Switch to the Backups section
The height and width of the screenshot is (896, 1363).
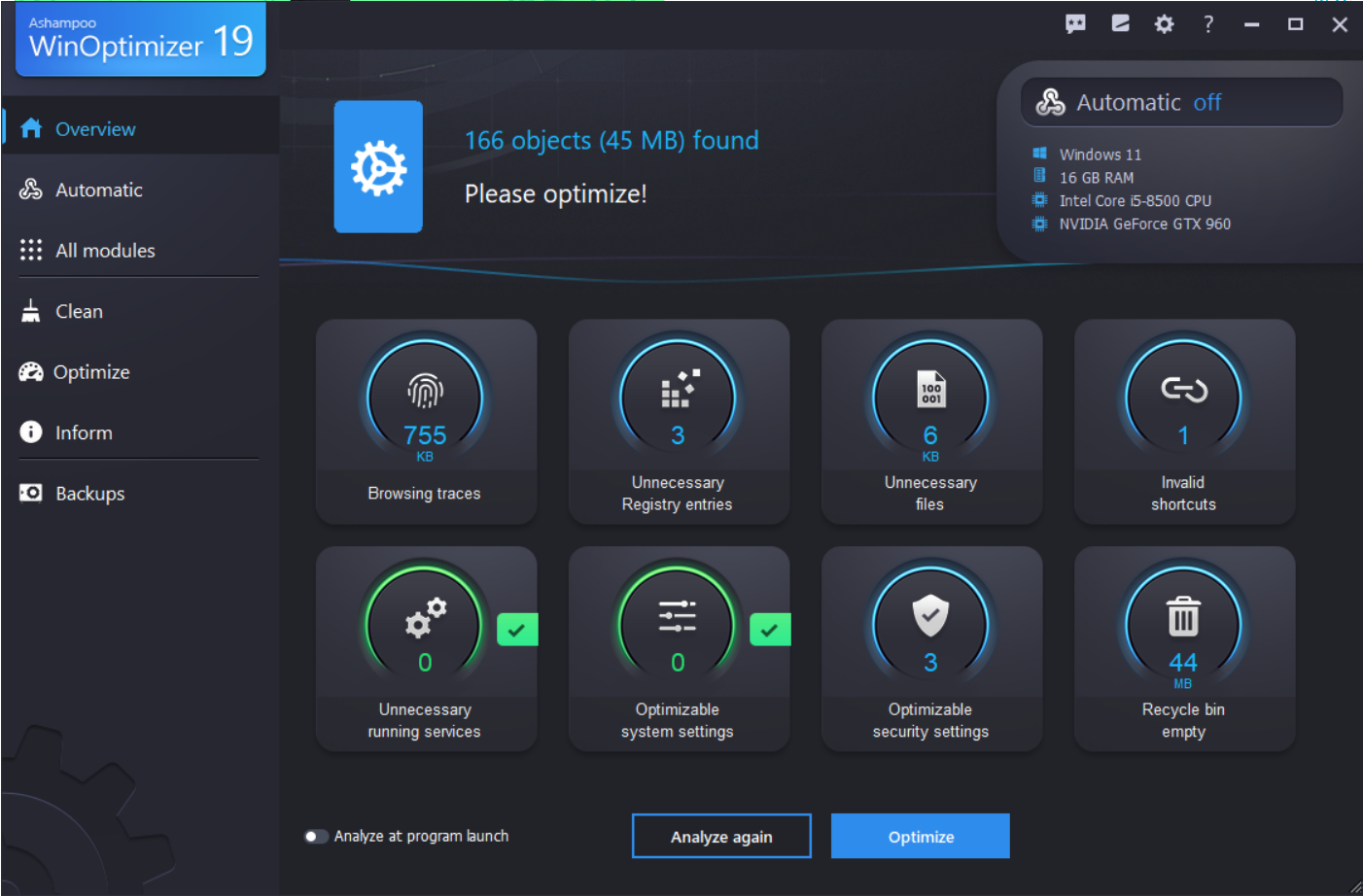point(89,494)
